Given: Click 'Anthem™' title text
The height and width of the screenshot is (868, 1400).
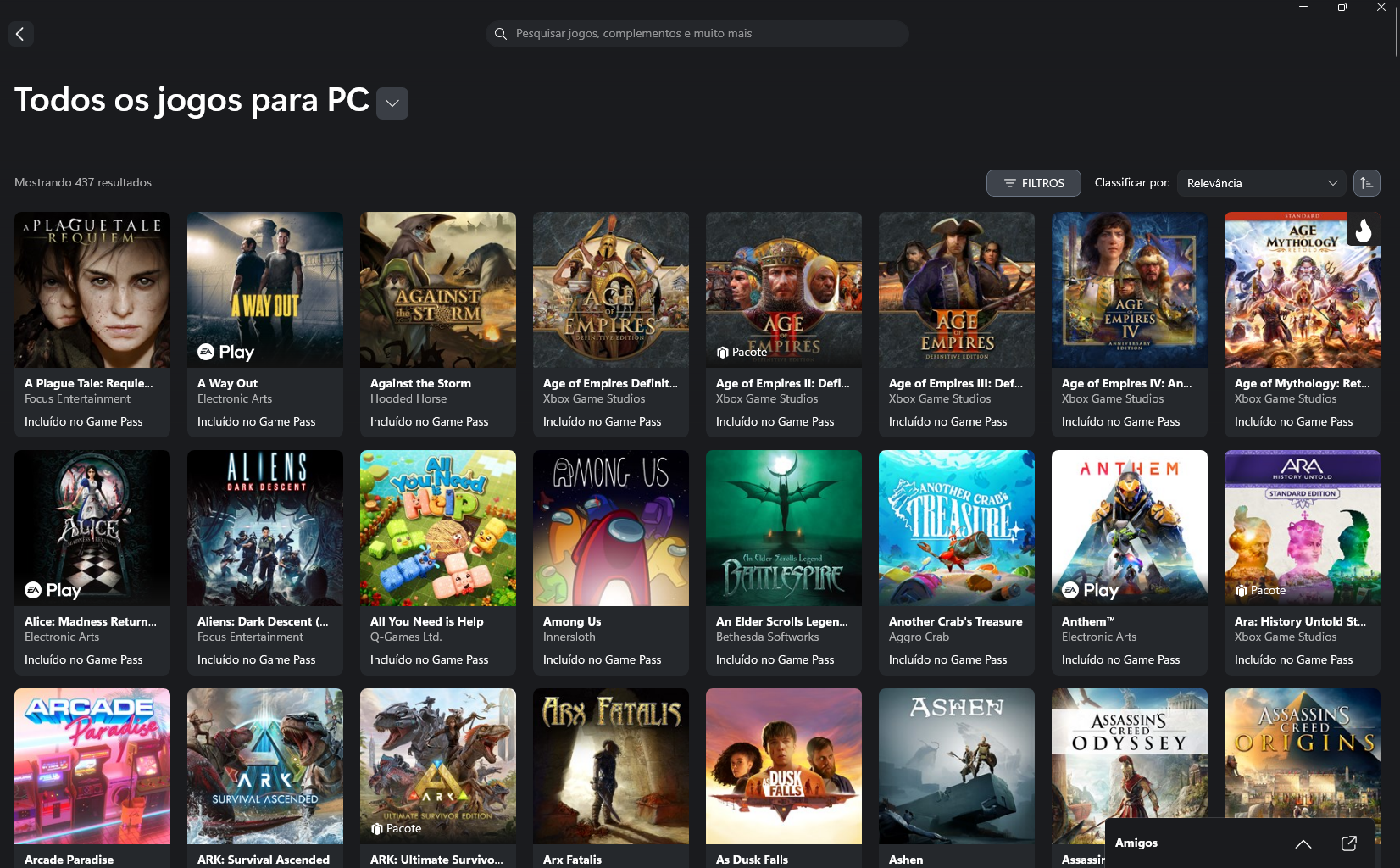Looking at the screenshot, I should [1088, 621].
